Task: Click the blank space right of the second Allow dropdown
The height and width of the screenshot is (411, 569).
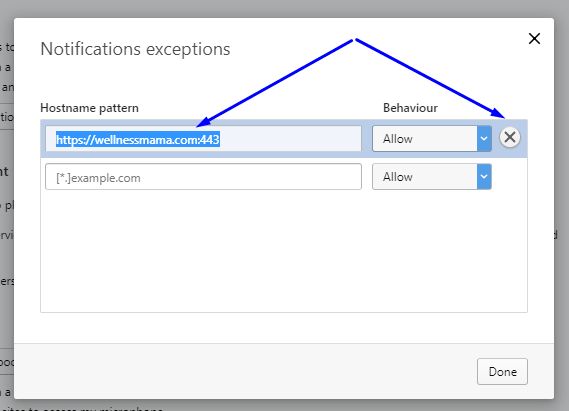Action: coord(509,177)
